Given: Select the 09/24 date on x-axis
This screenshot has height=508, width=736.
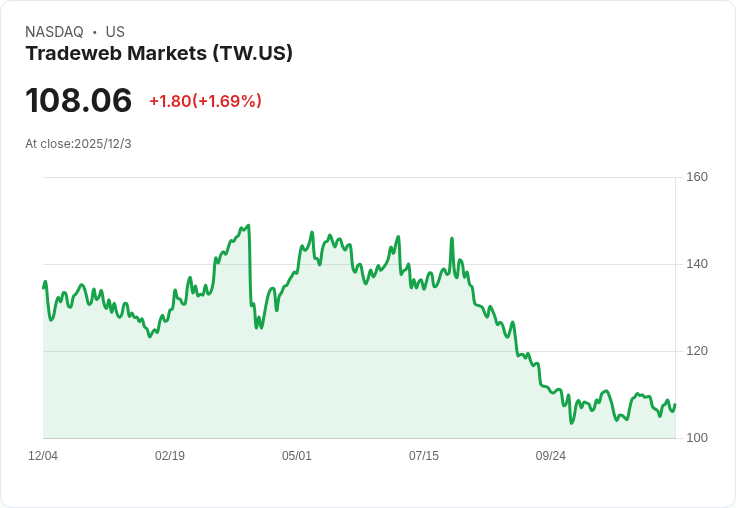Looking at the screenshot, I should 551,456.
